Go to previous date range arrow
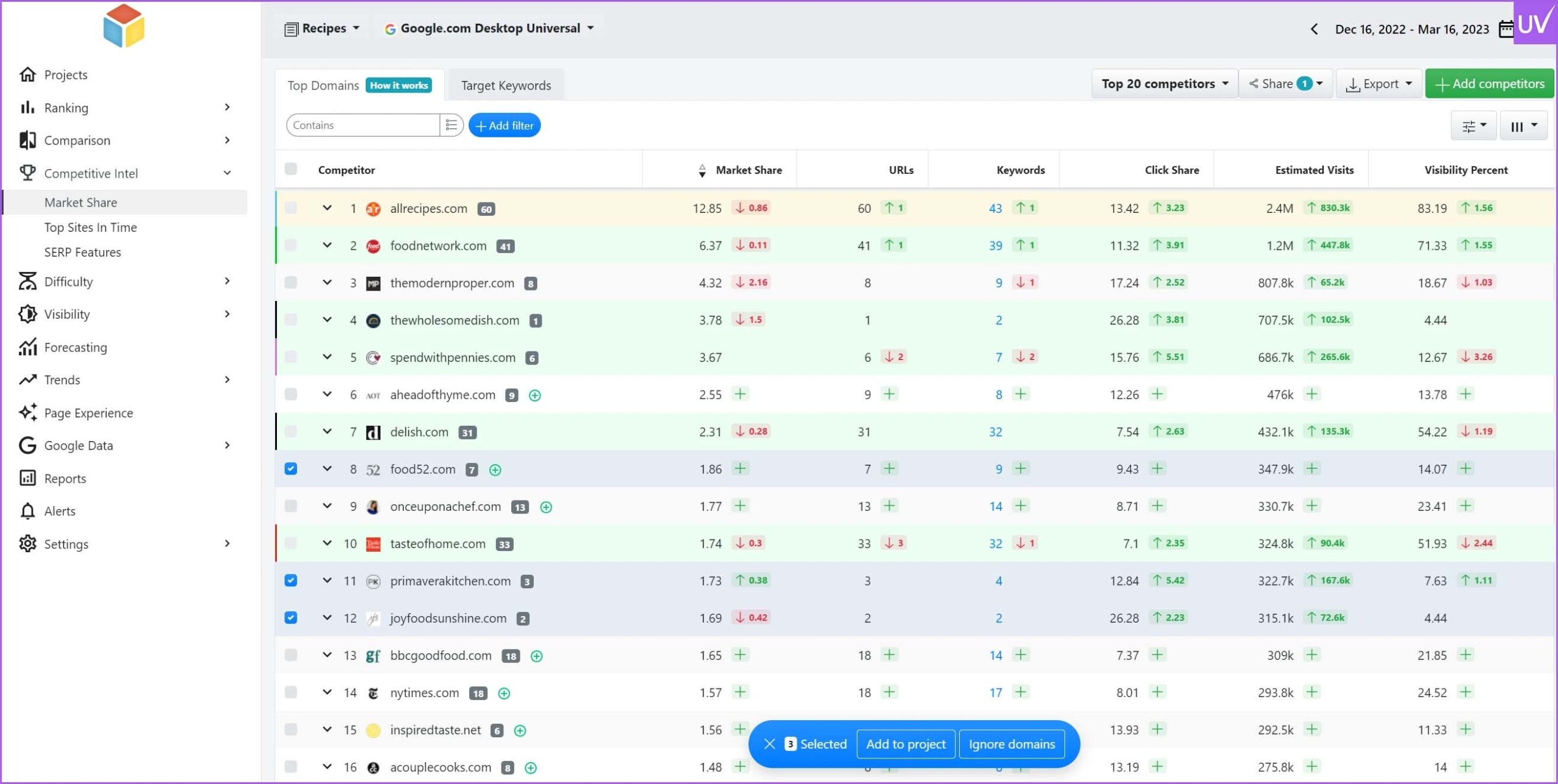This screenshot has height=784, width=1558. point(1314,29)
